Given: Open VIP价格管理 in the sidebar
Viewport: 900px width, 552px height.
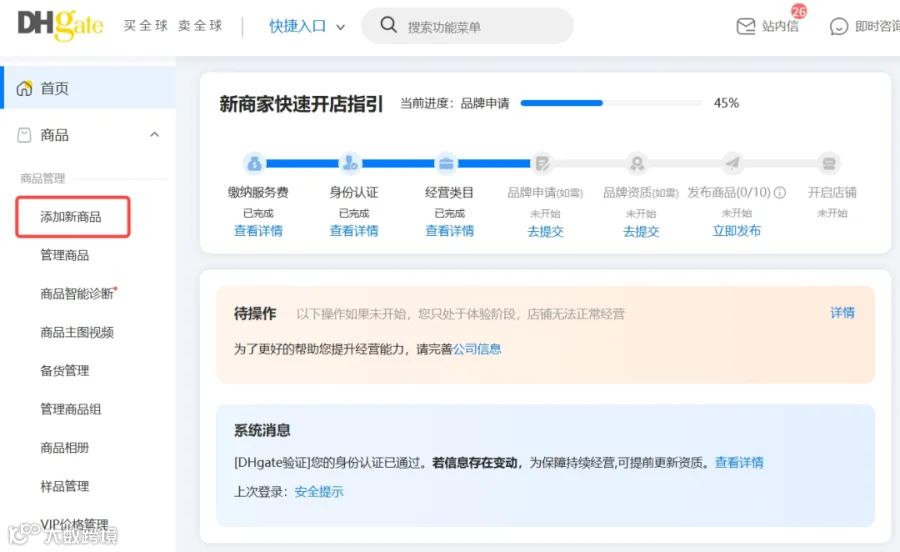Looking at the screenshot, I should 74,524.
